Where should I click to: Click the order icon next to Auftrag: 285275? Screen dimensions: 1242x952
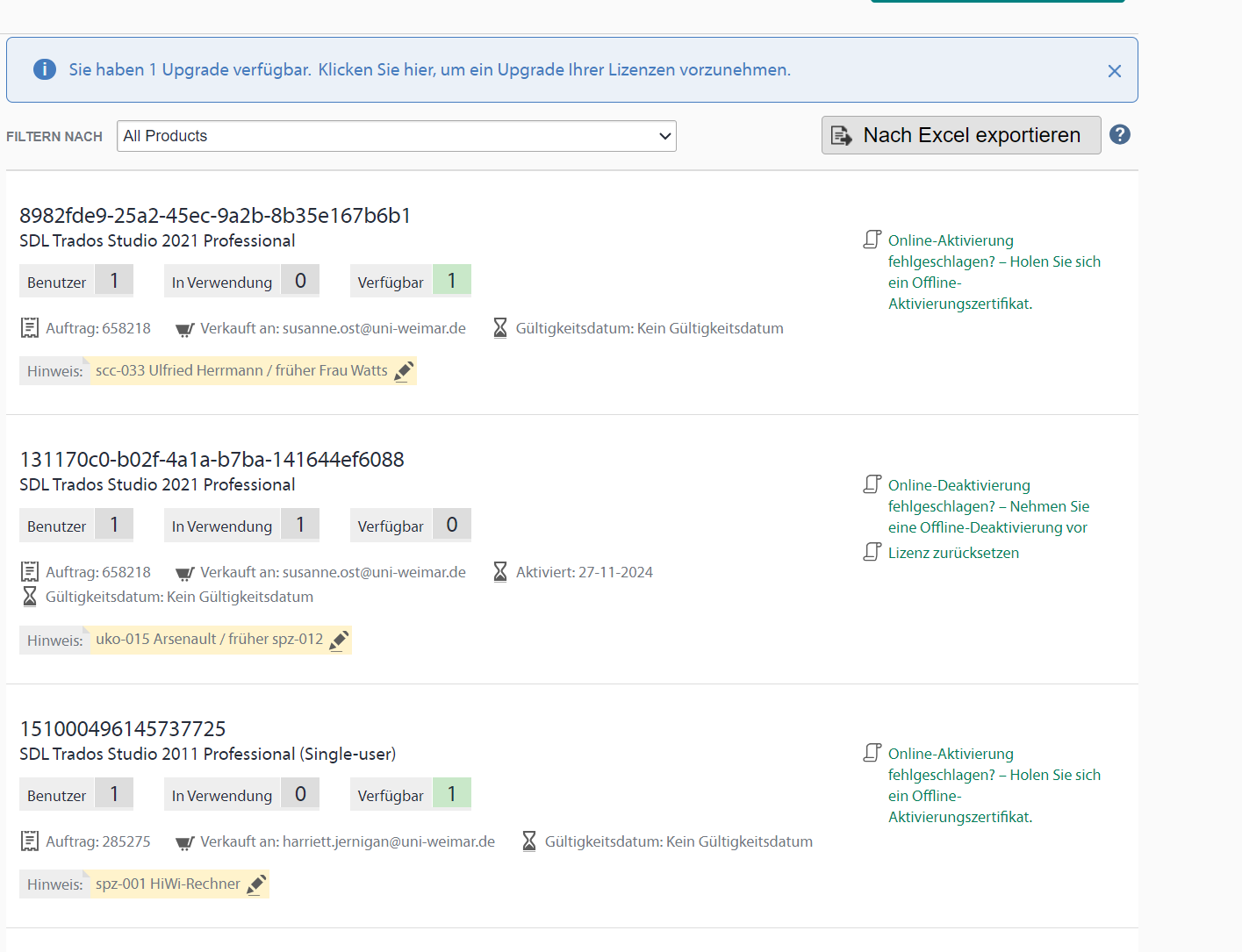pyautogui.click(x=30, y=841)
